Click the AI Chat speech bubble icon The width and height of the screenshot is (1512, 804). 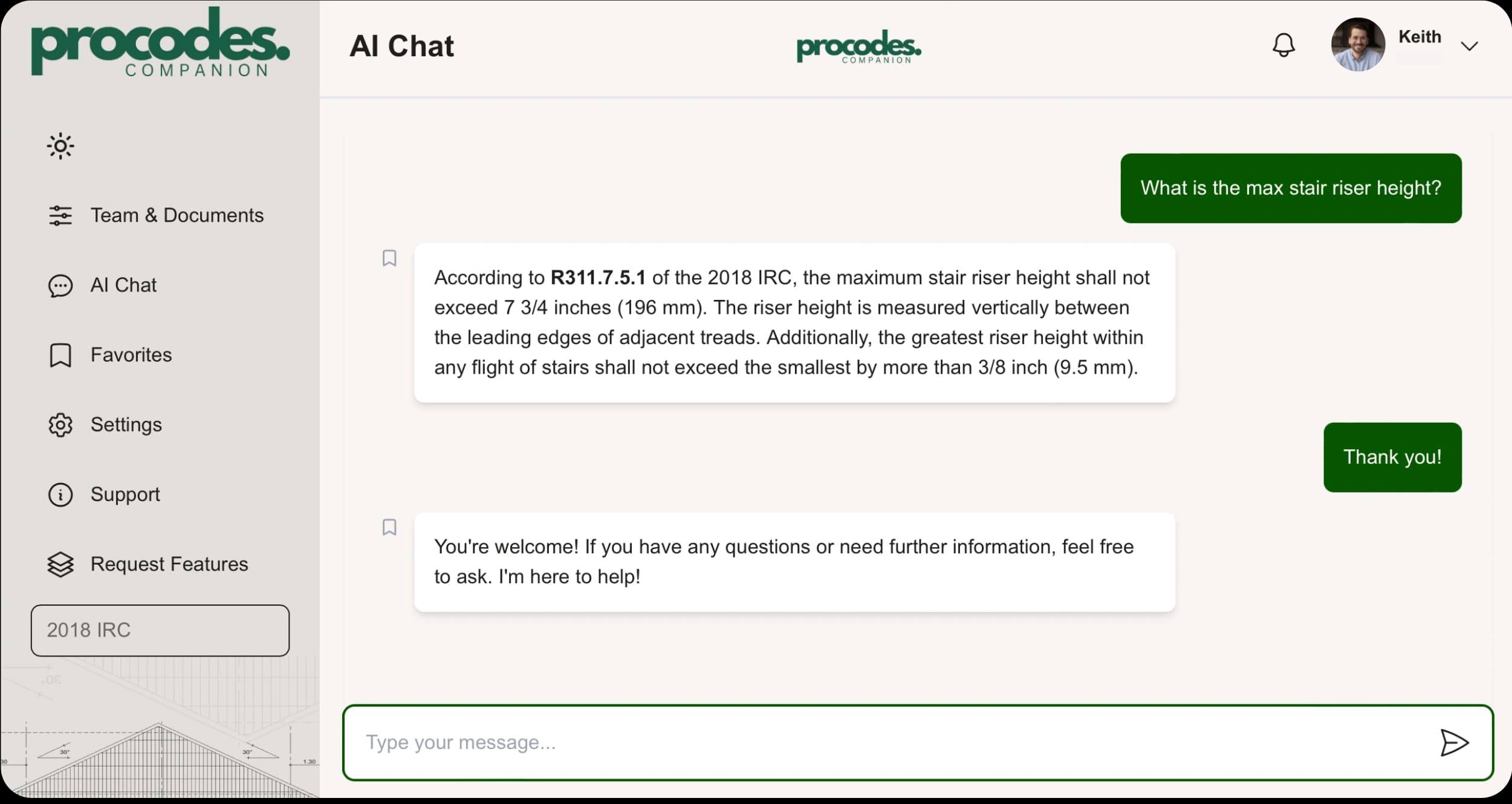[60, 286]
